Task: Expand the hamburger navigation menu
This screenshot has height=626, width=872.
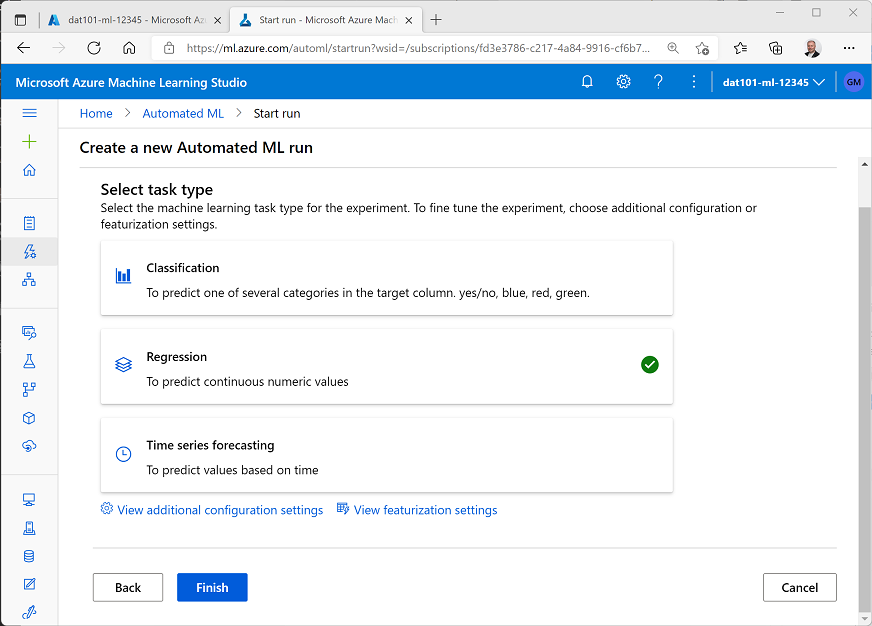Action: pos(29,113)
